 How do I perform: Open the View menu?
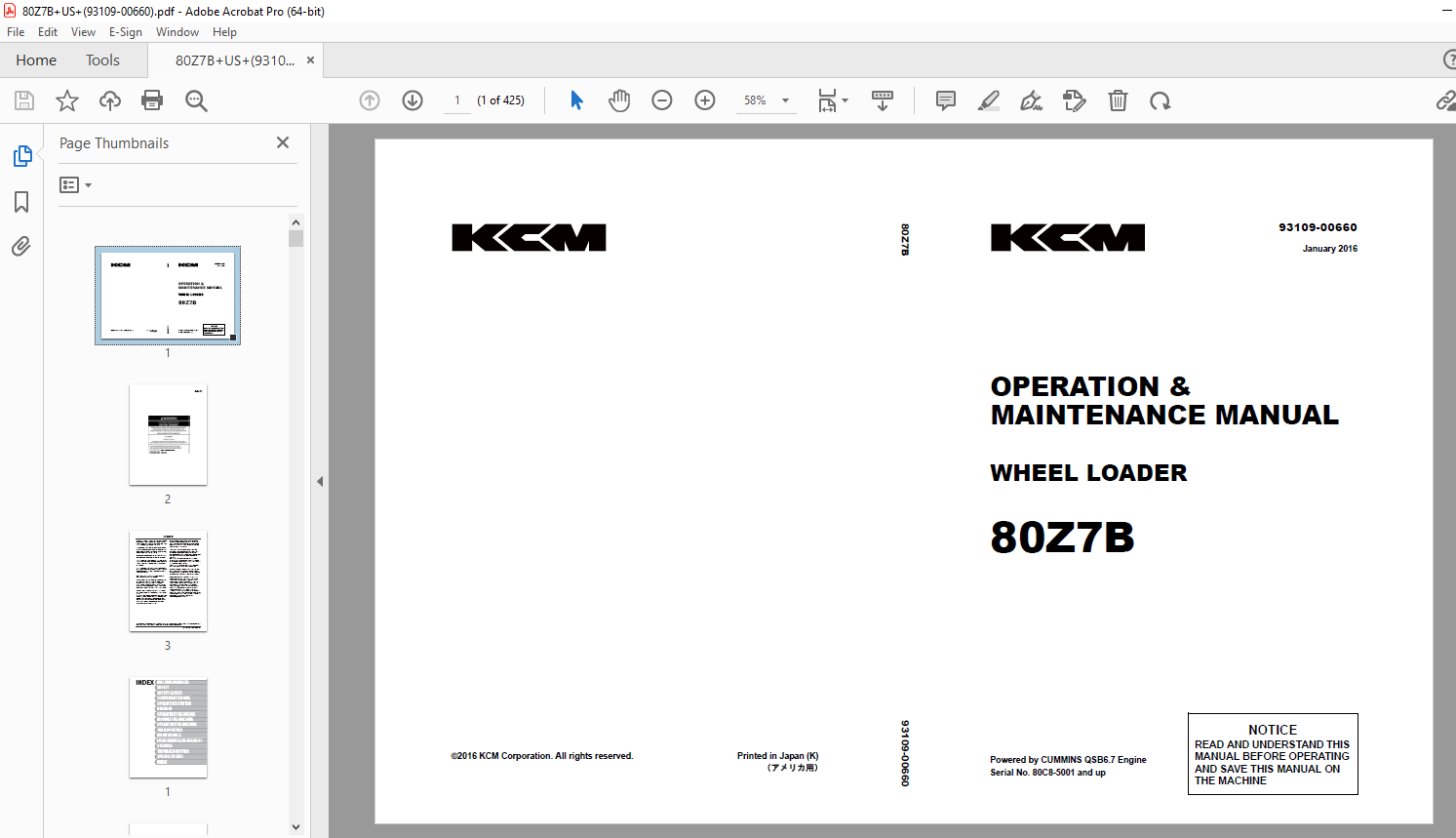(83, 32)
